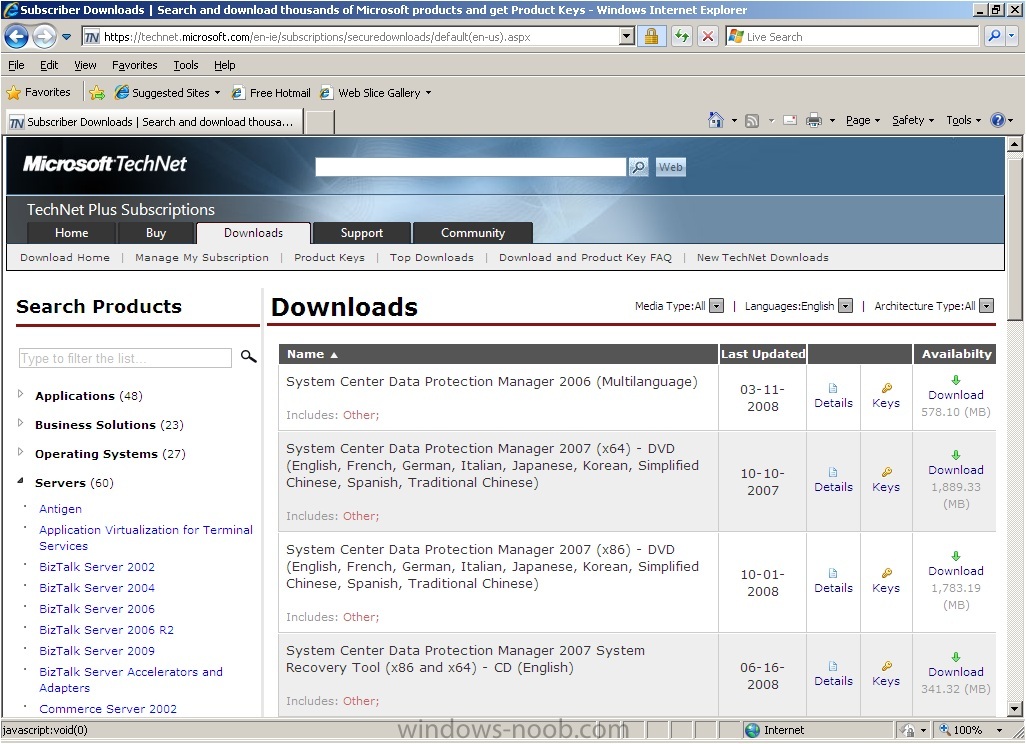Expand the Business Solutions category
The height and width of the screenshot is (744, 1026).
click(20, 423)
